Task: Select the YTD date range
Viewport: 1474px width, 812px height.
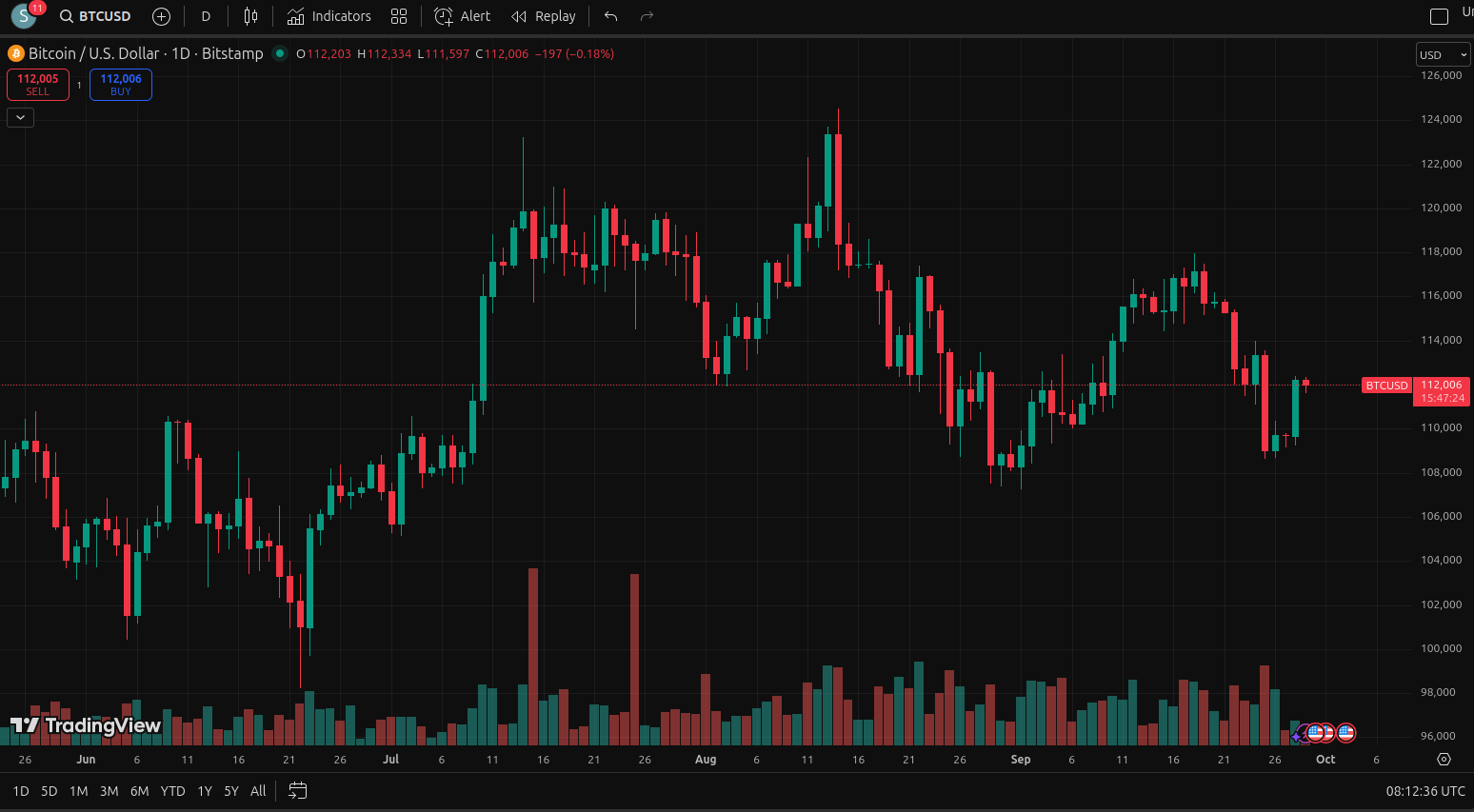Action: click(172, 791)
